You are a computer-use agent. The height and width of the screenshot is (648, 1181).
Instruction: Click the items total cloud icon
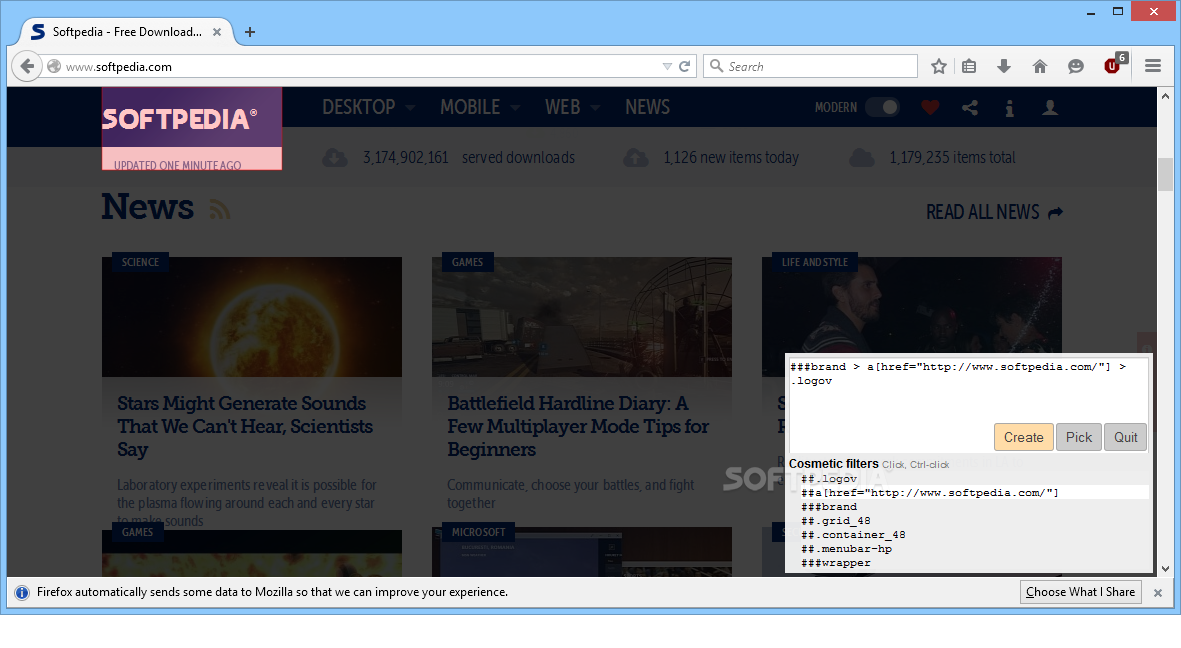click(x=862, y=157)
